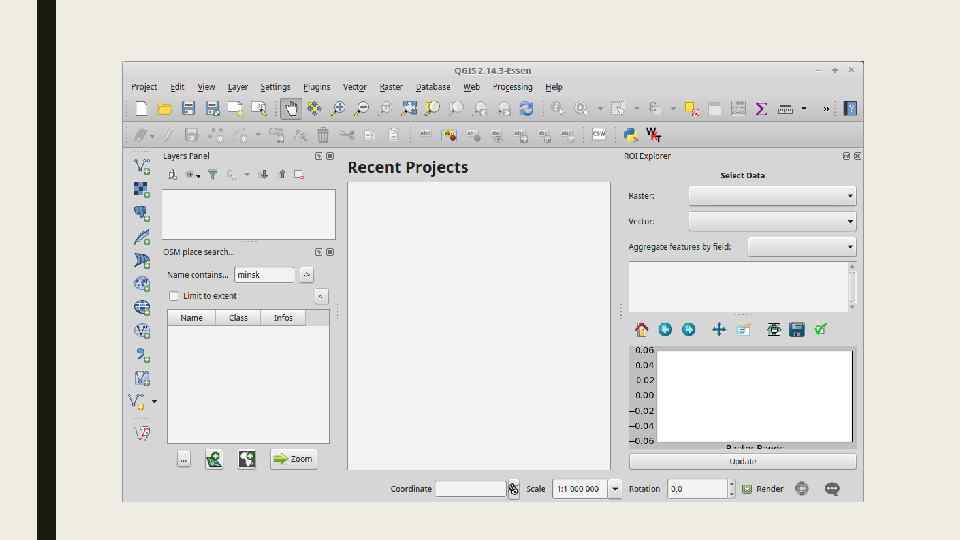This screenshot has height=540, width=960.
Task: Open the Plugins menu
Action: click(x=317, y=87)
